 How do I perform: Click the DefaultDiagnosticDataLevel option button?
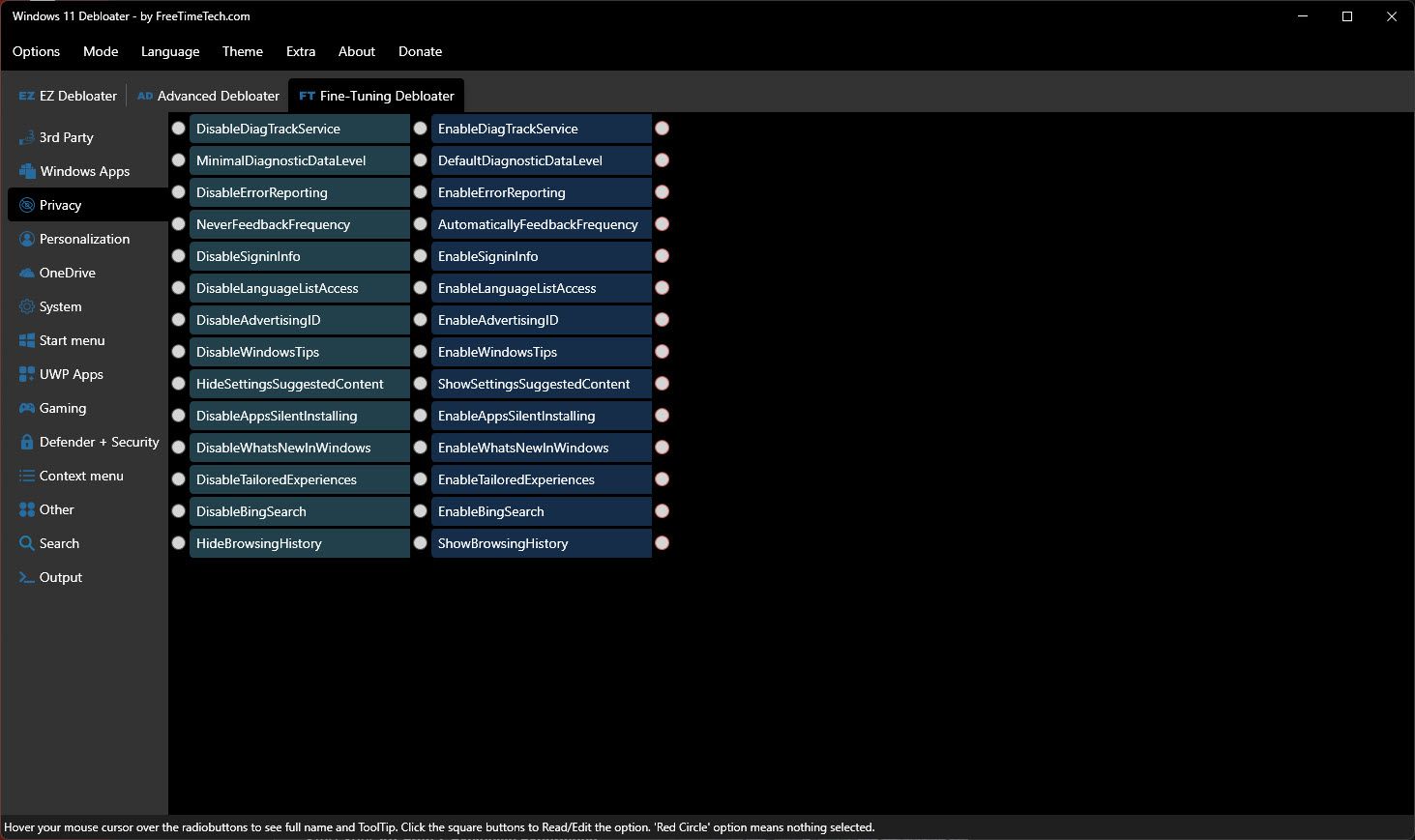point(542,160)
